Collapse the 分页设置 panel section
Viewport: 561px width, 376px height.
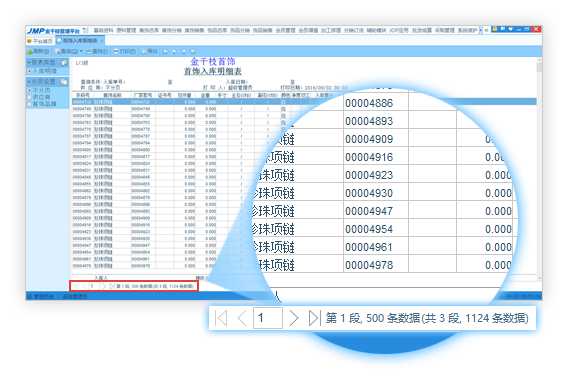(29, 82)
